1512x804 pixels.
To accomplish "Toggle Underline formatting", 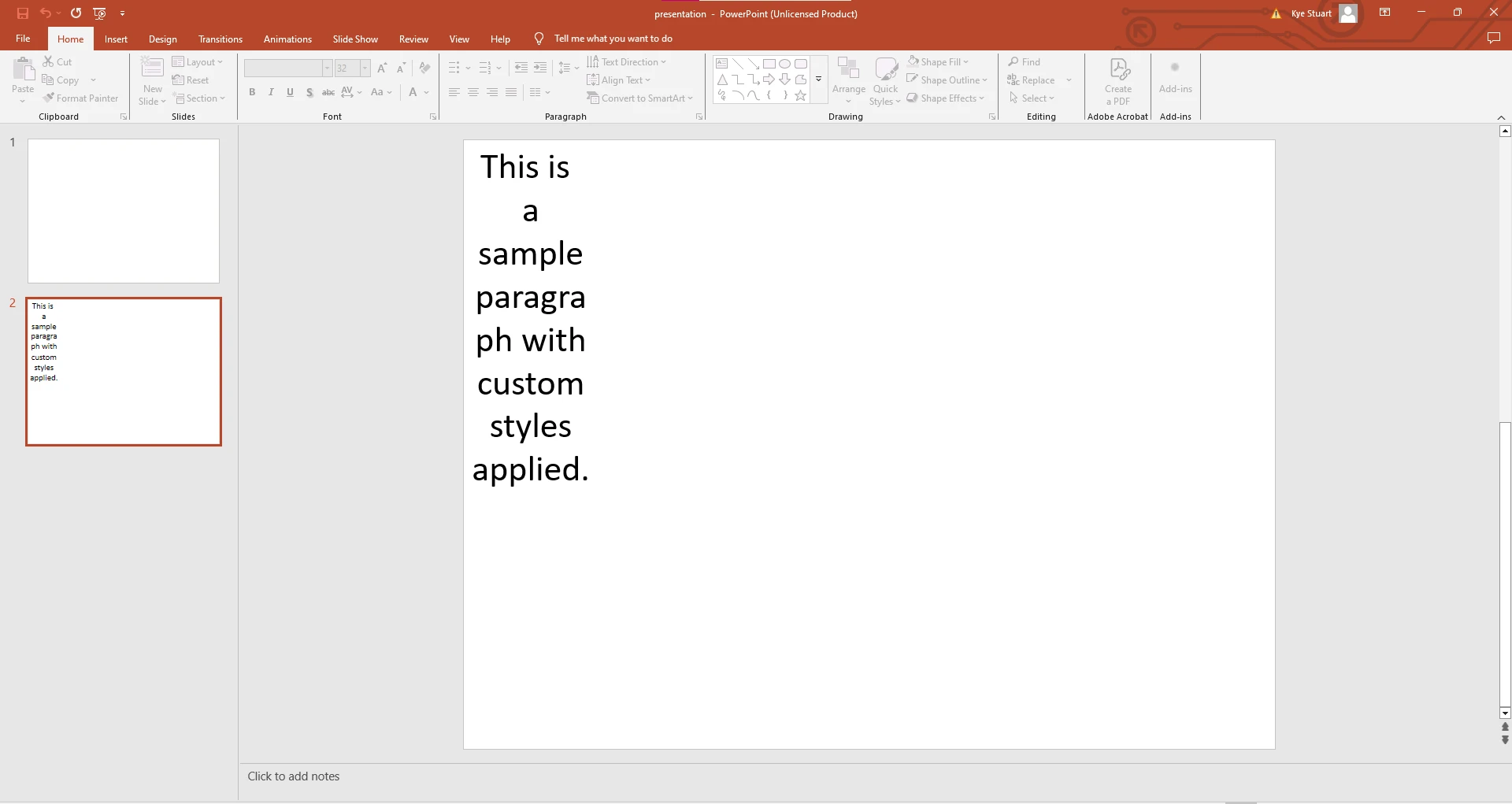I will tap(290, 93).
